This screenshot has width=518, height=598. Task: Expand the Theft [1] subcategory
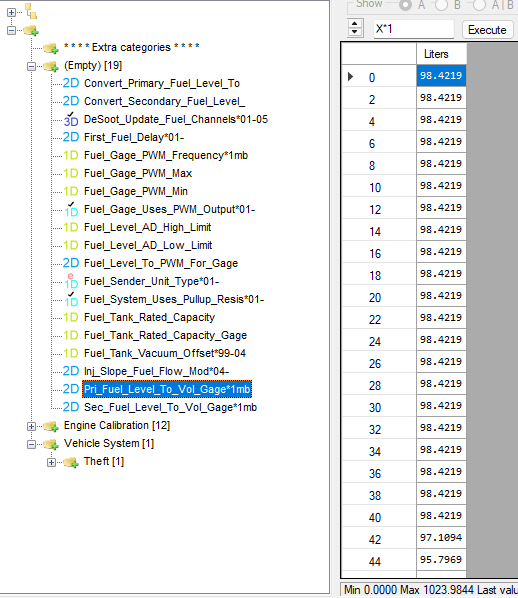point(51,462)
